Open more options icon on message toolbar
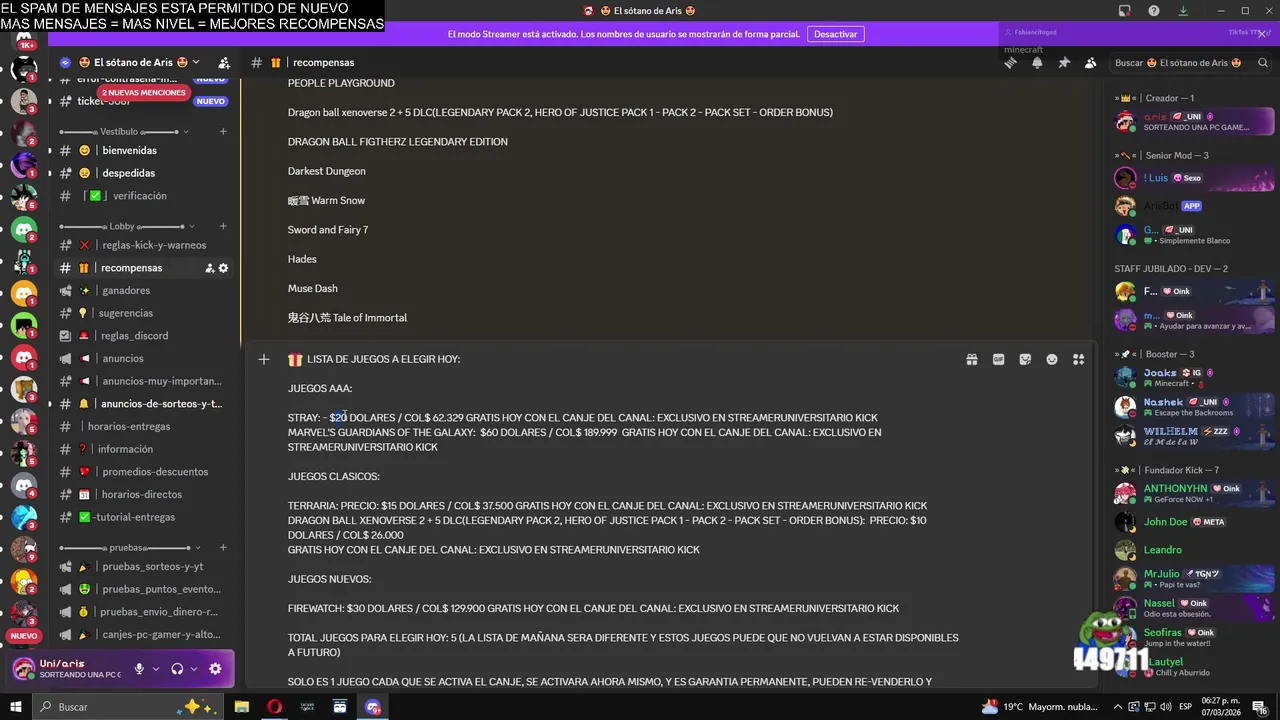The image size is (1280, 720). point(1078,359)
